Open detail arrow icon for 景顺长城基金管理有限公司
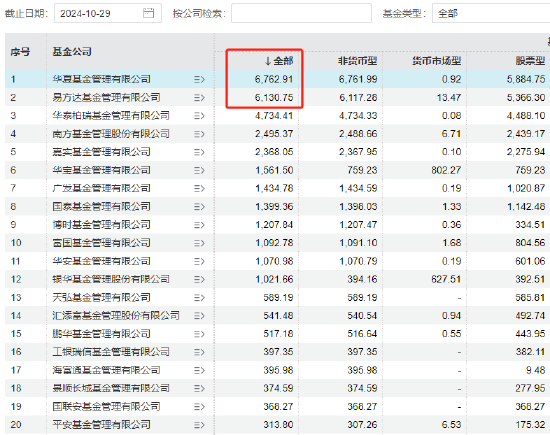This screenshot has height=435, width=550. coord(199,389)
